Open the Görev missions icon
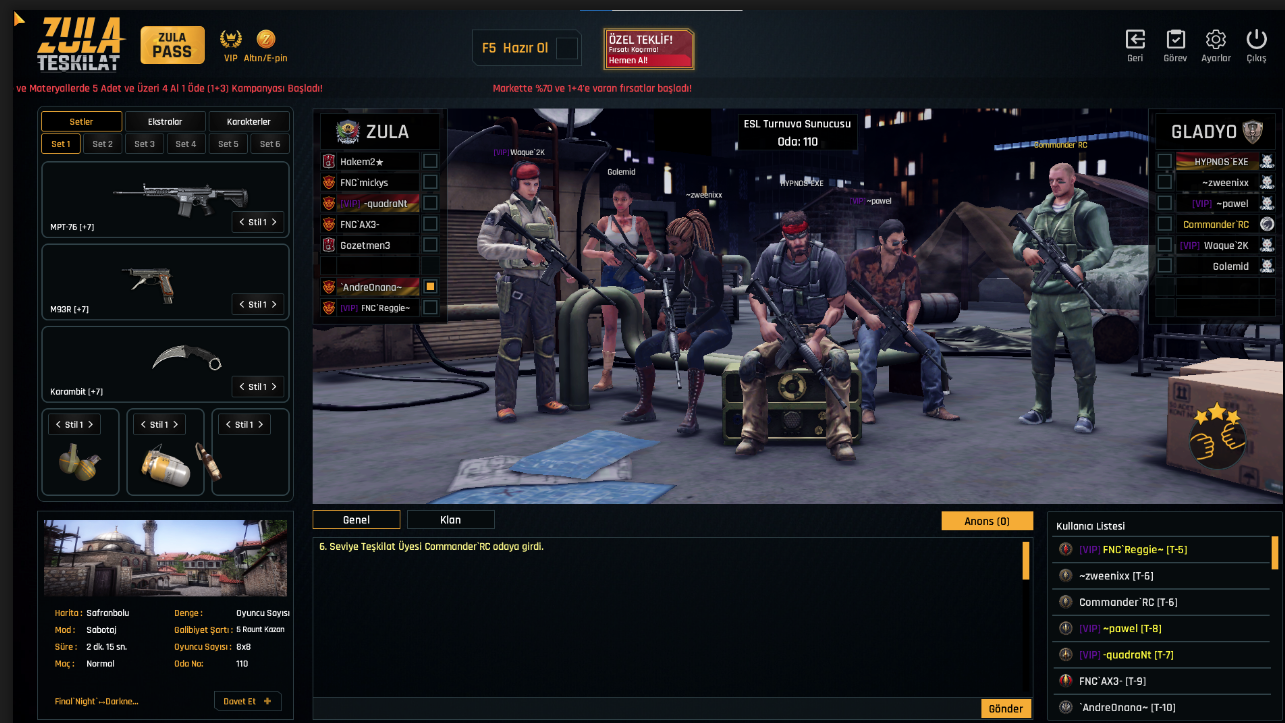 point(1175,39)
